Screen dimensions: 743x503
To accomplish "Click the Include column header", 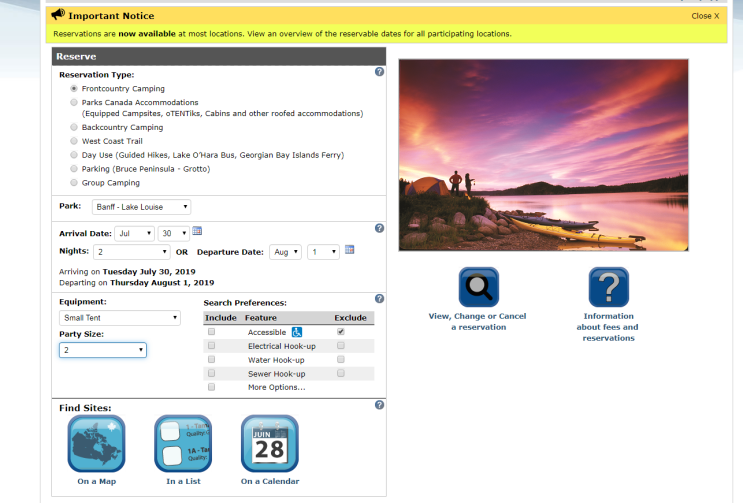I will point(221,318).
